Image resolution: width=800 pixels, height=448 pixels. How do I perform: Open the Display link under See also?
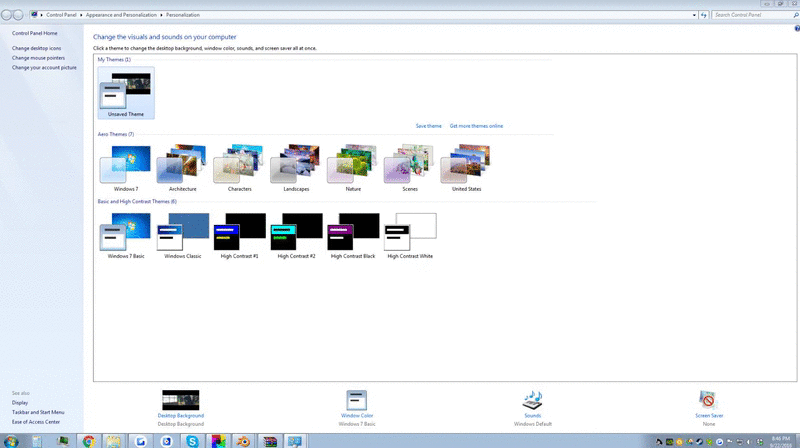[20, 403]
